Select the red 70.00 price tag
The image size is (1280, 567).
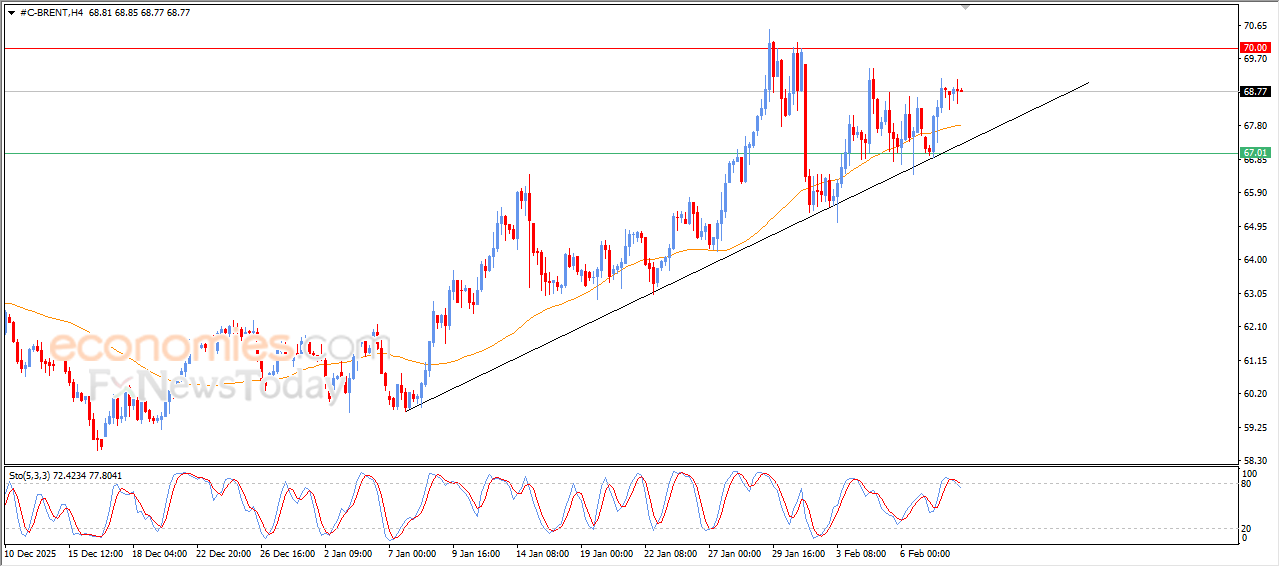(x=1254, y=48)
